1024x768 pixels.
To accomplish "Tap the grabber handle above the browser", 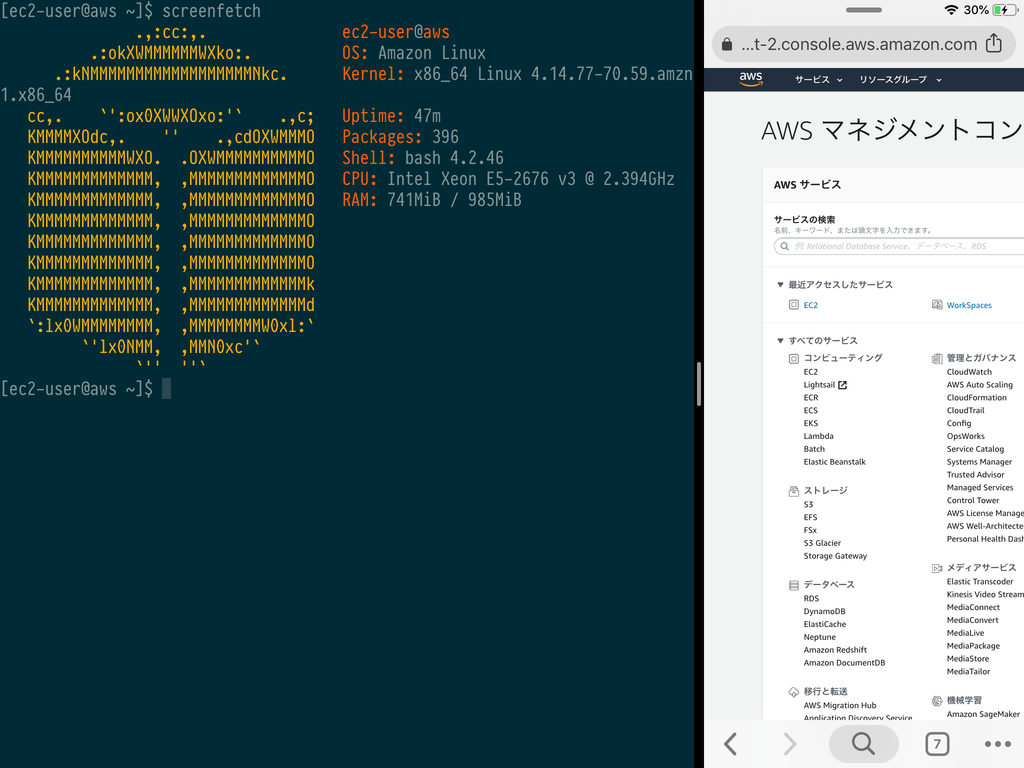I will (x=863, y=10).
